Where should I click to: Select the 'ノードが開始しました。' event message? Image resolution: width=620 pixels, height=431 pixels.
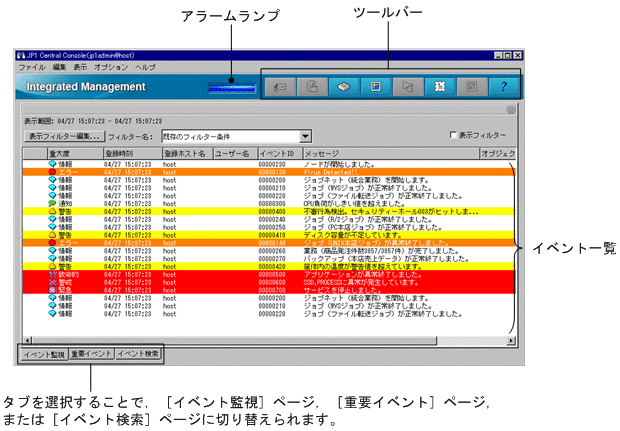(339, 164)
